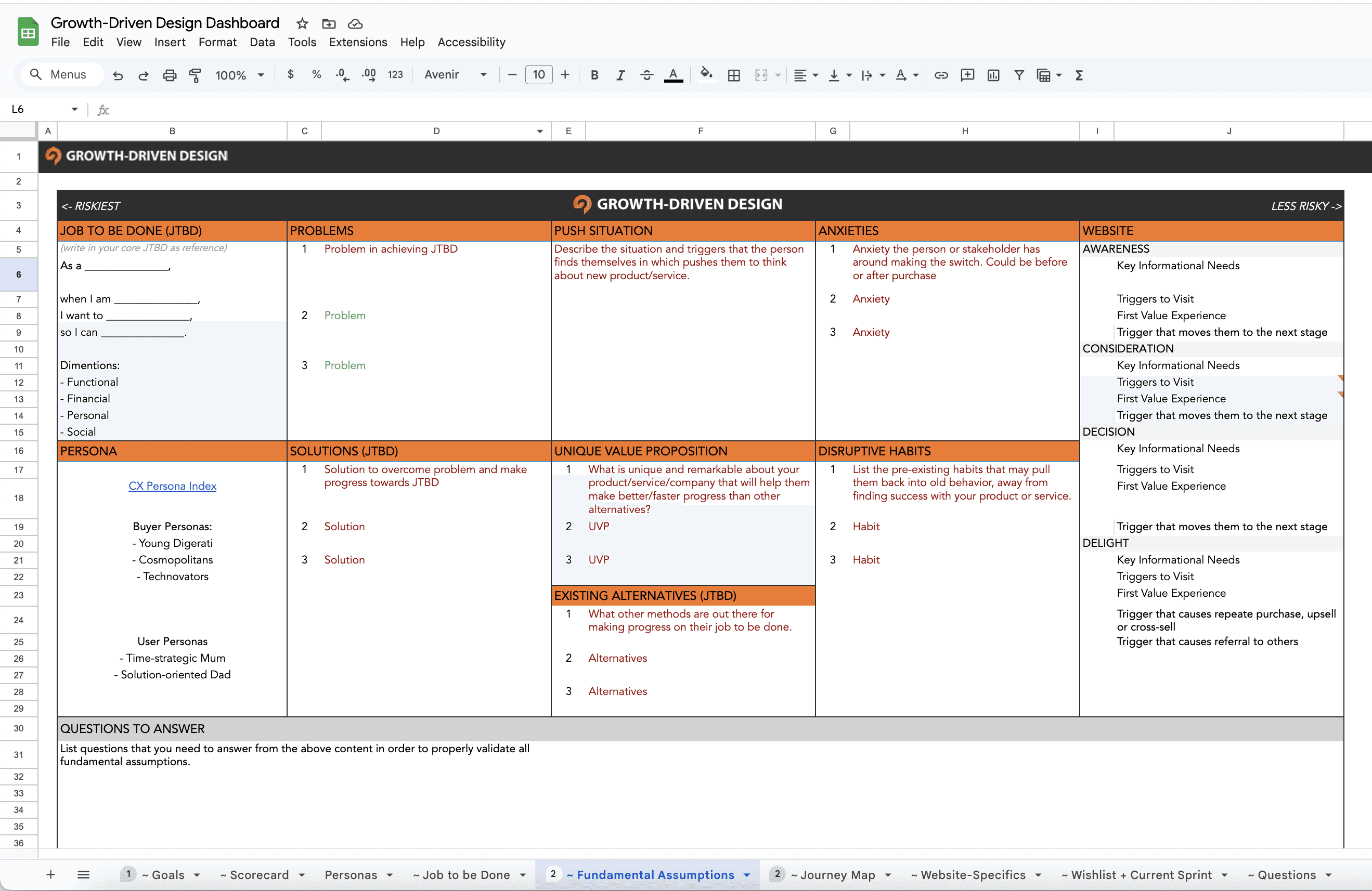
Task: Click the font size input field
Action: click(538, 75)
